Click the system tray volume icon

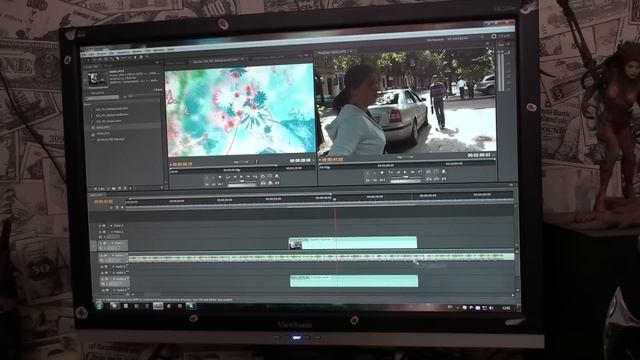pos(491,308)
